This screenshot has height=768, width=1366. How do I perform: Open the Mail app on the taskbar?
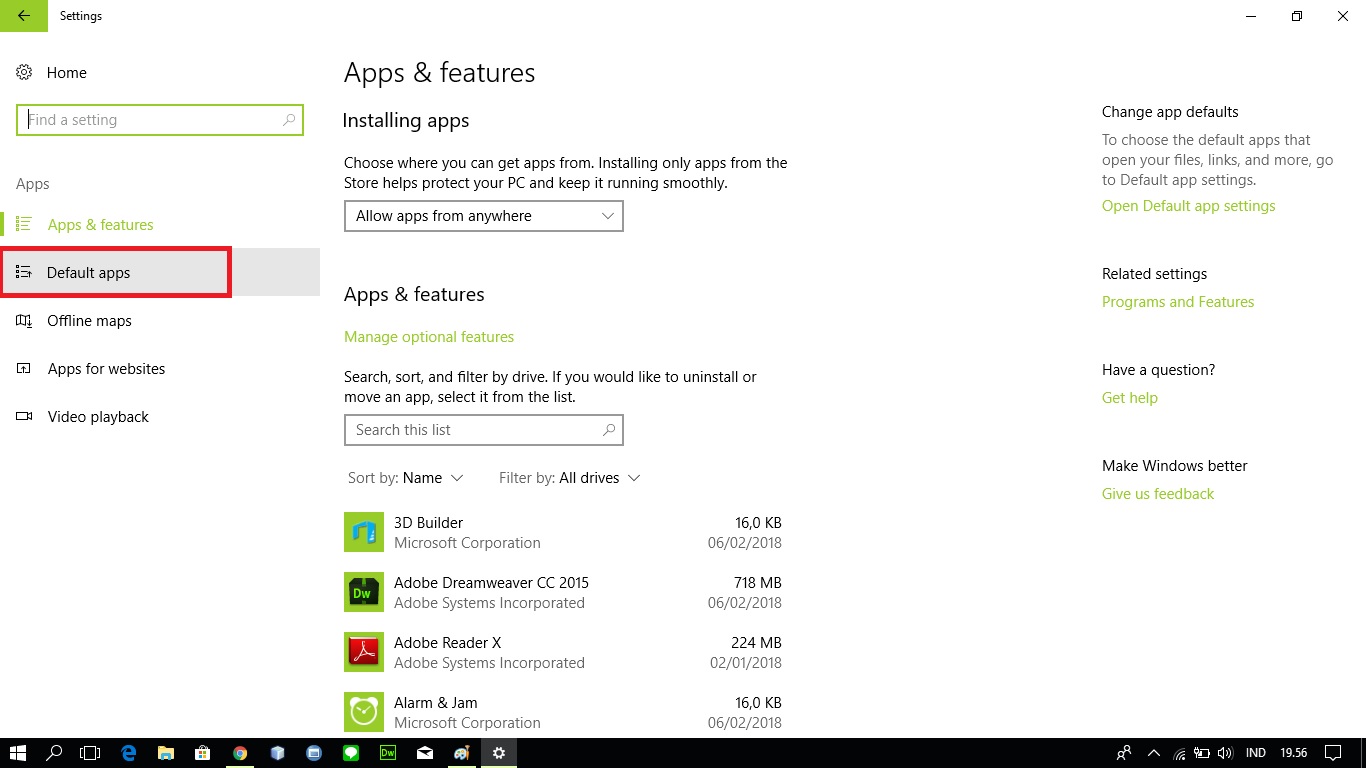(425, 753)
